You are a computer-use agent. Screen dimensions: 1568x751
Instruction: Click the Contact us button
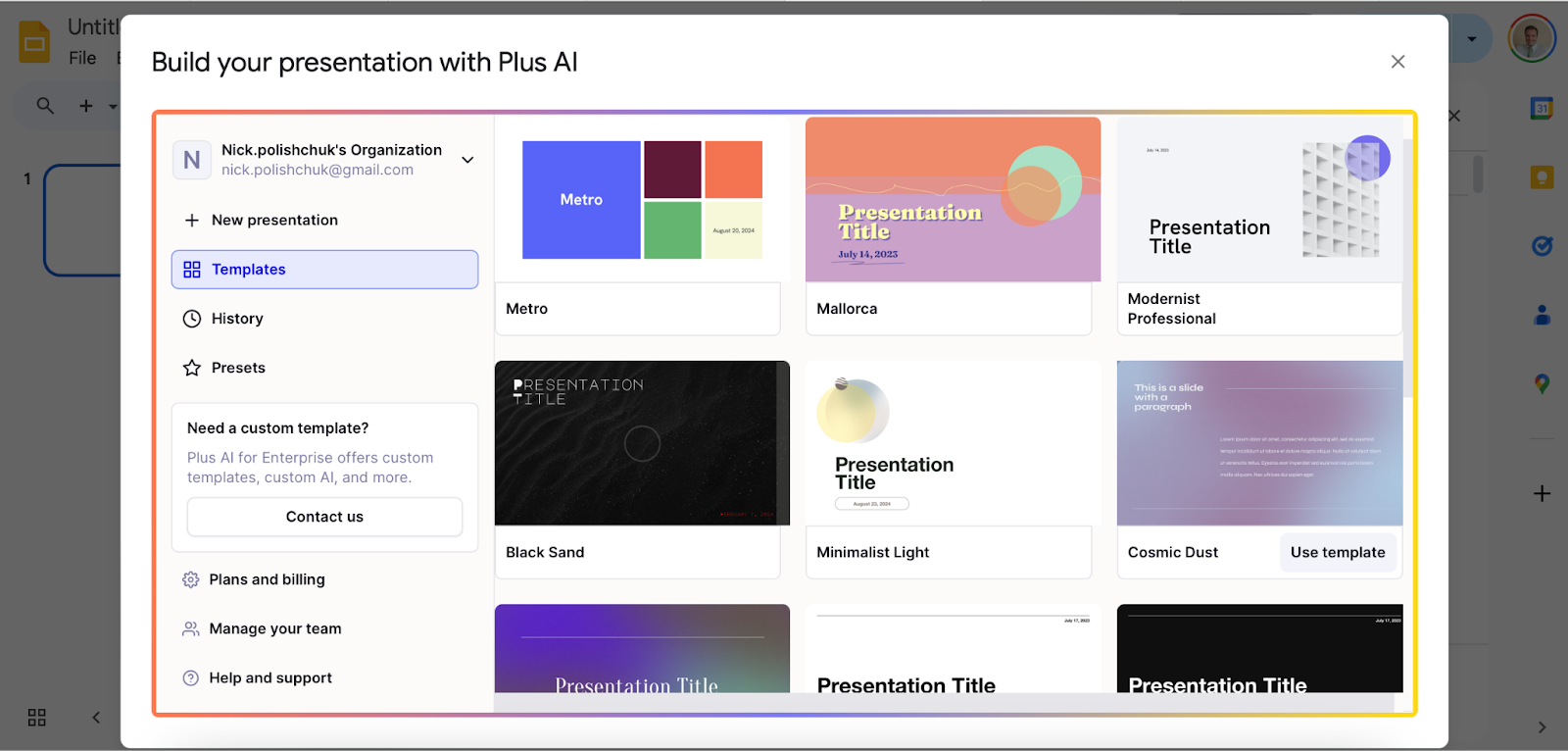pyautogui.click(x=324, y=517)
